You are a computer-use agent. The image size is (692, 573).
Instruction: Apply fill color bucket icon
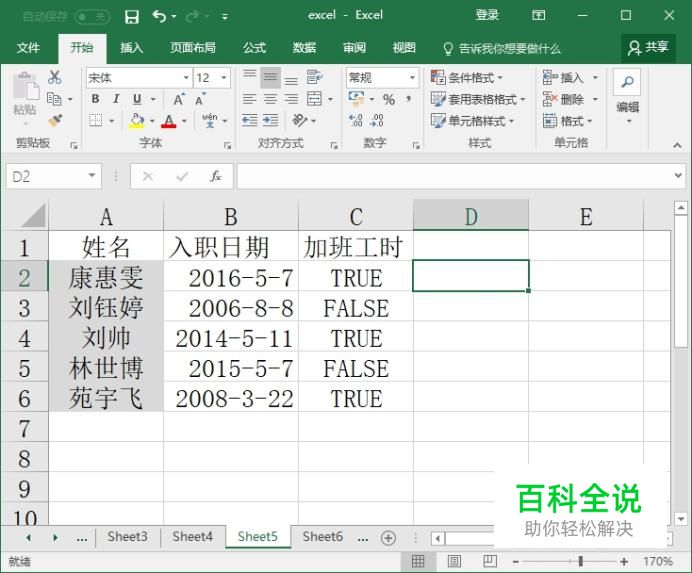point(137,121)
